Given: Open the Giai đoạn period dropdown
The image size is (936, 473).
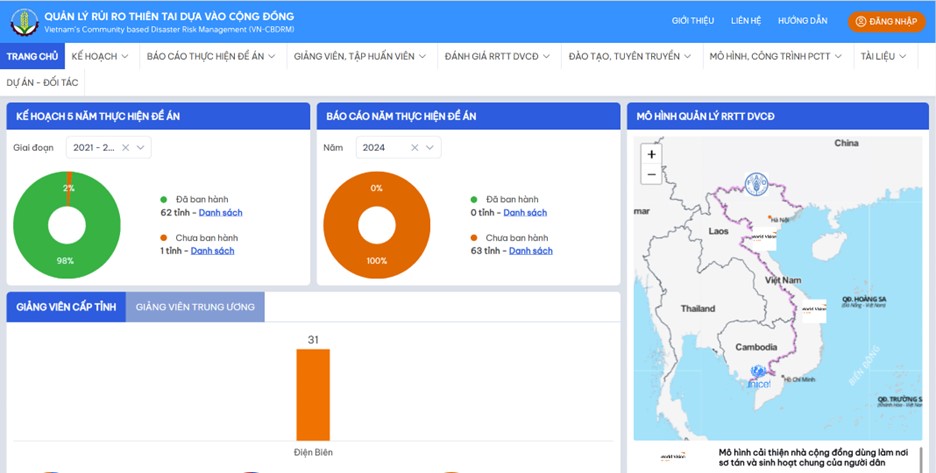Looking at the screenshot, I should click(x=141, y=148).
